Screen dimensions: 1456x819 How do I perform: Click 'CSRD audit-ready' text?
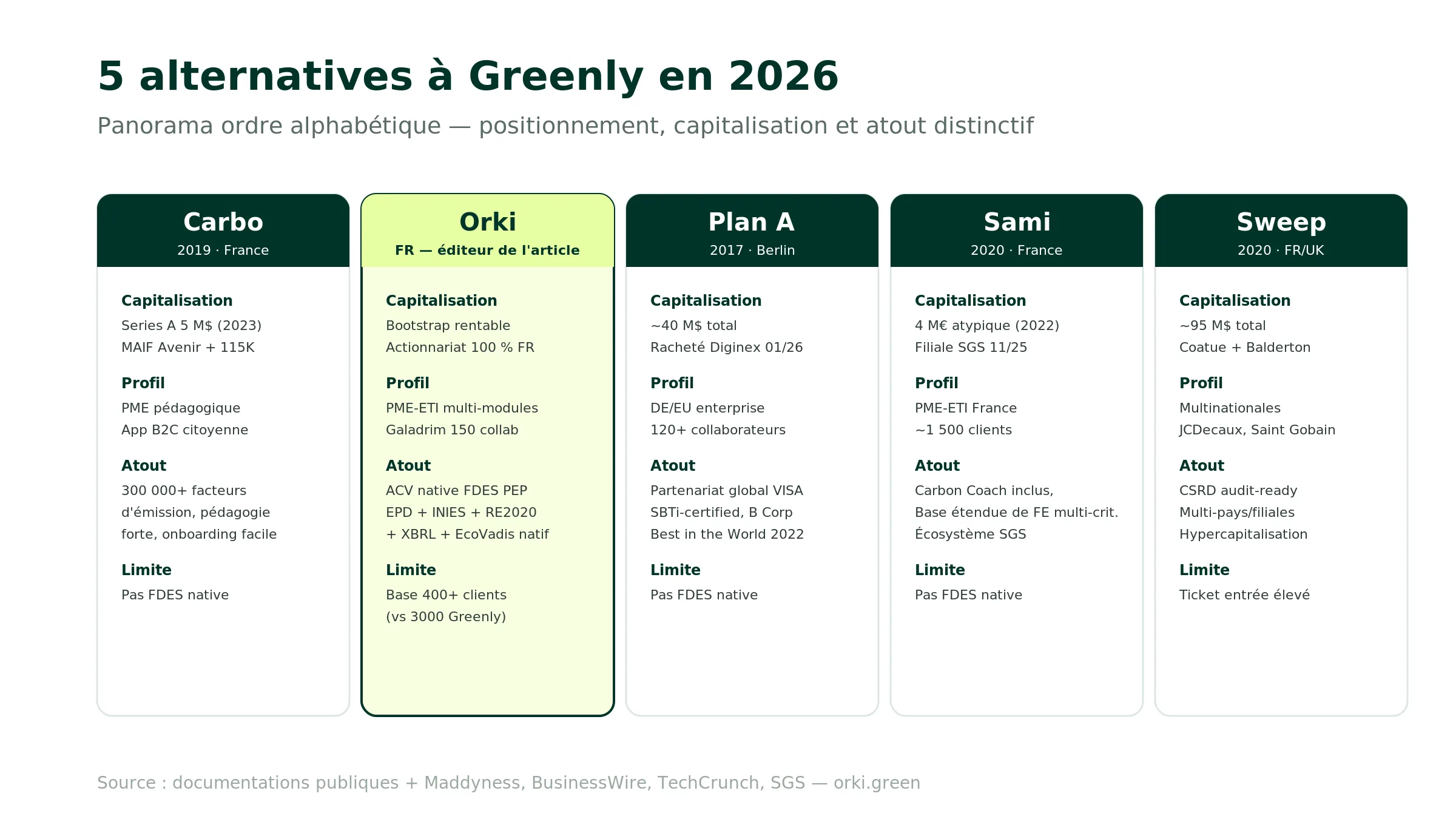pos(1238,491)
